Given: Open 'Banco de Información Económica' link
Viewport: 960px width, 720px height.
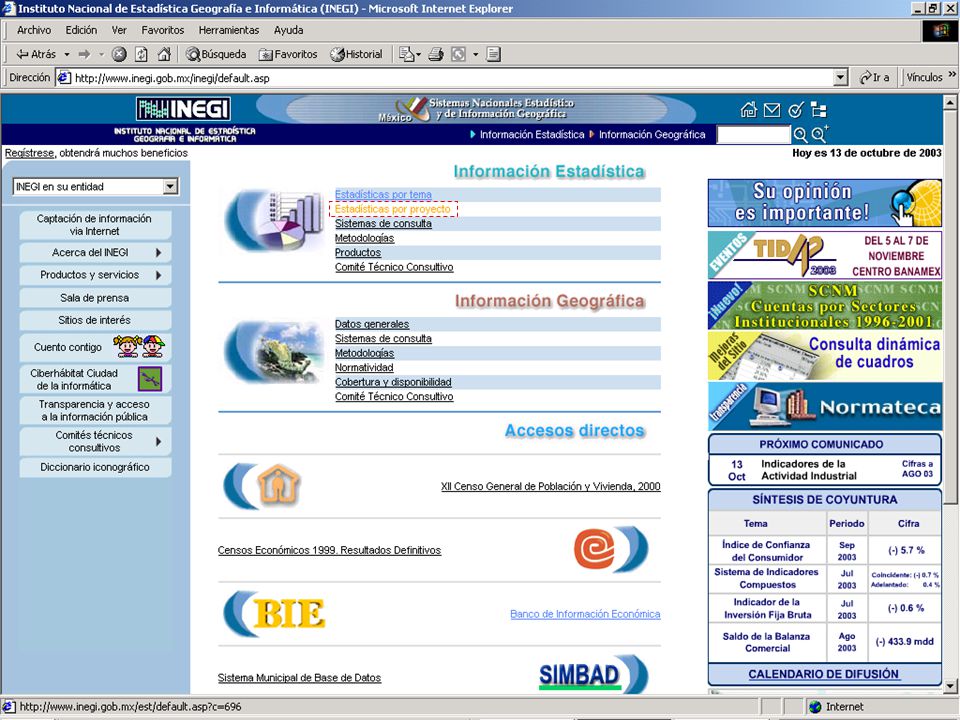Looking at the screenshot, I should 585,614.
